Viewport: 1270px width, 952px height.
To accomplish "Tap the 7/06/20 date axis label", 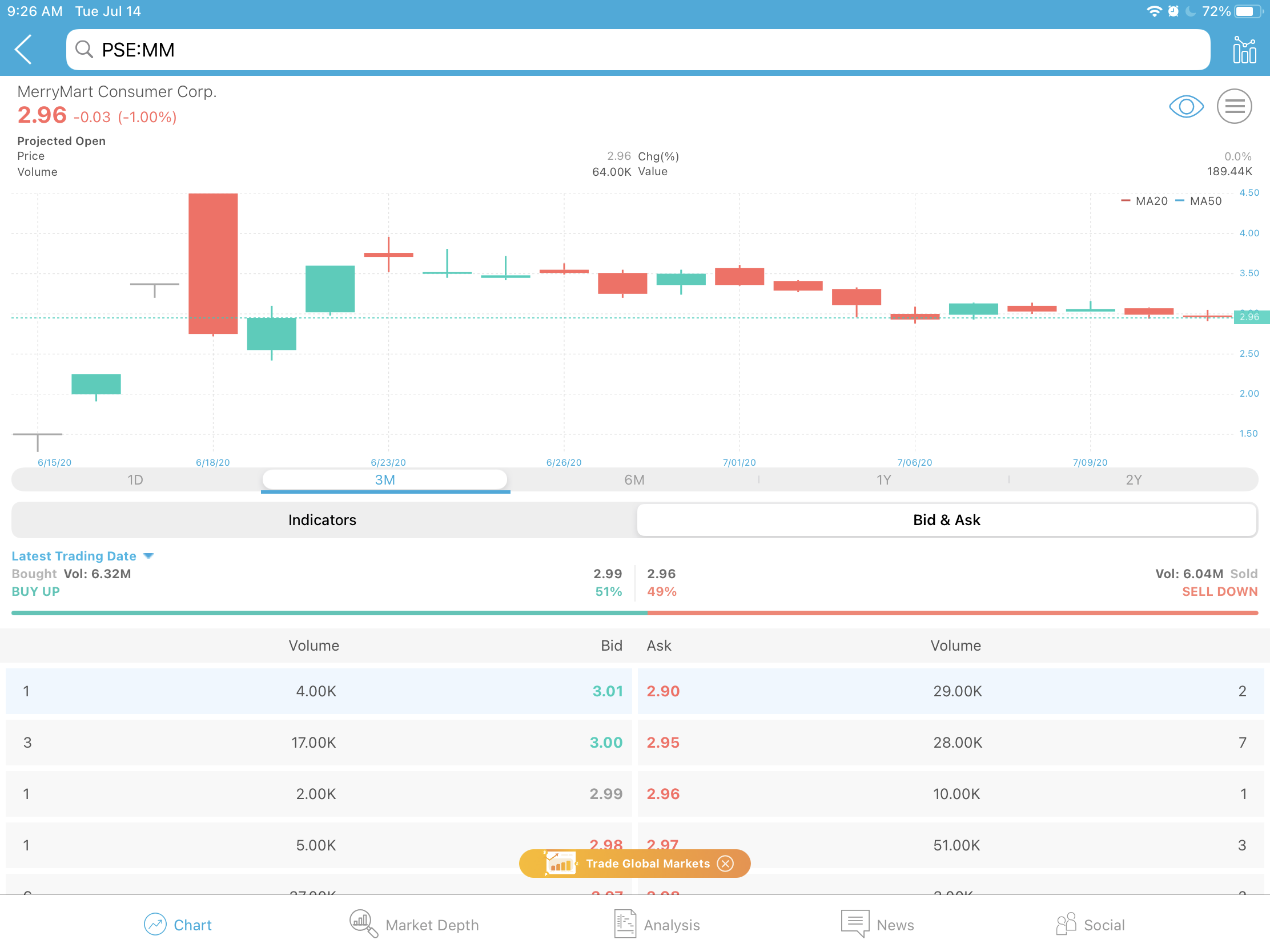I will click(915, 462).
